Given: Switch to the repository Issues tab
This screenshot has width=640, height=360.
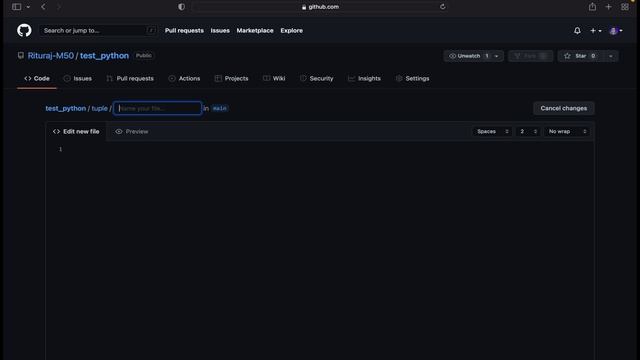Looking at the screenshot, I should coord(78,78).
